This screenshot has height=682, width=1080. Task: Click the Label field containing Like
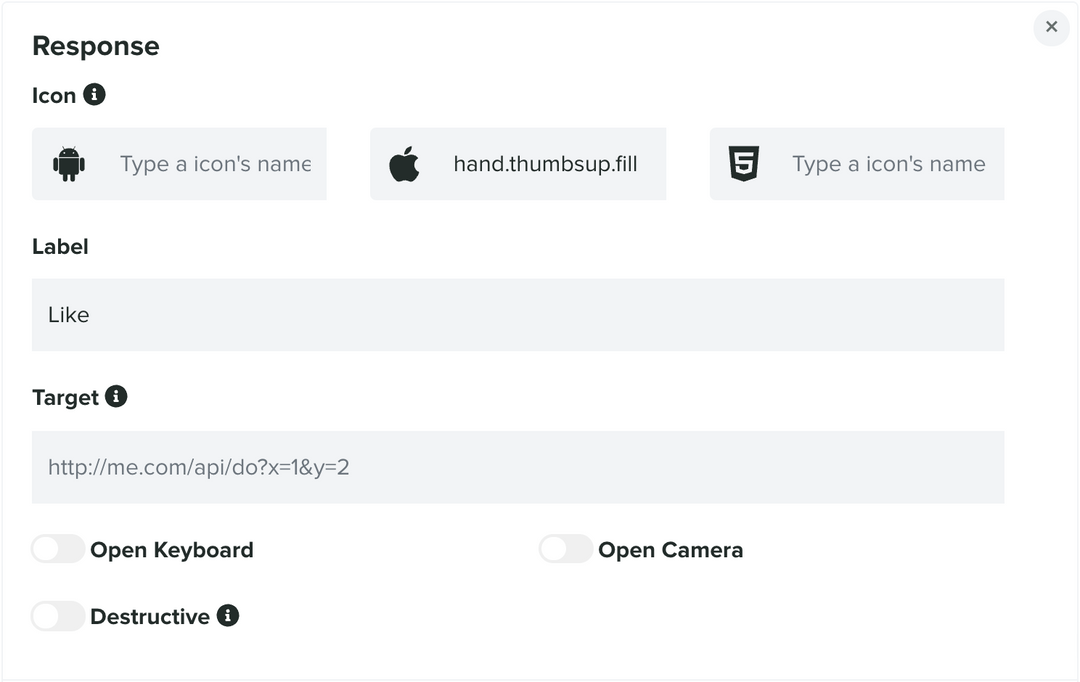[518, 315]
